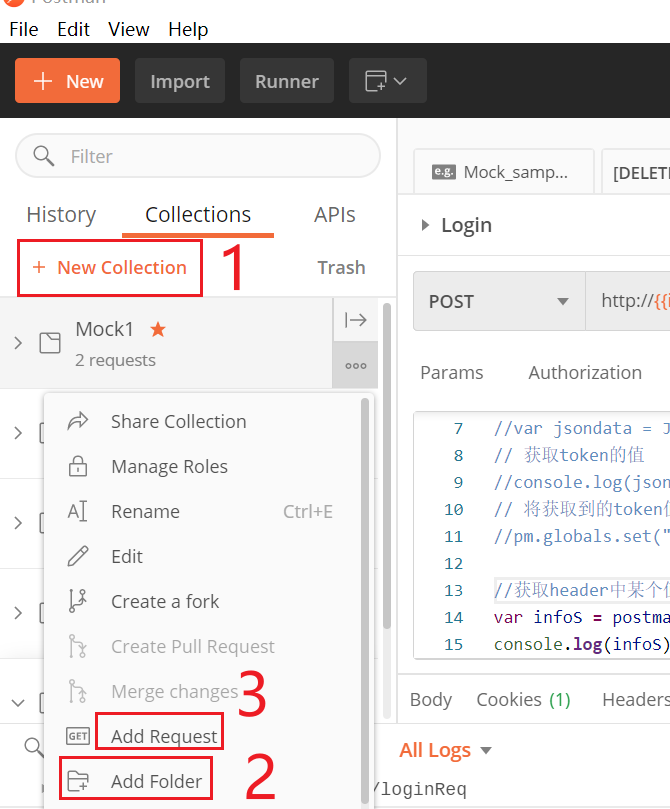This screenshot has height=809, width=670.
Task: Choose Add Request from menu
Action: [x=164, y=736]
